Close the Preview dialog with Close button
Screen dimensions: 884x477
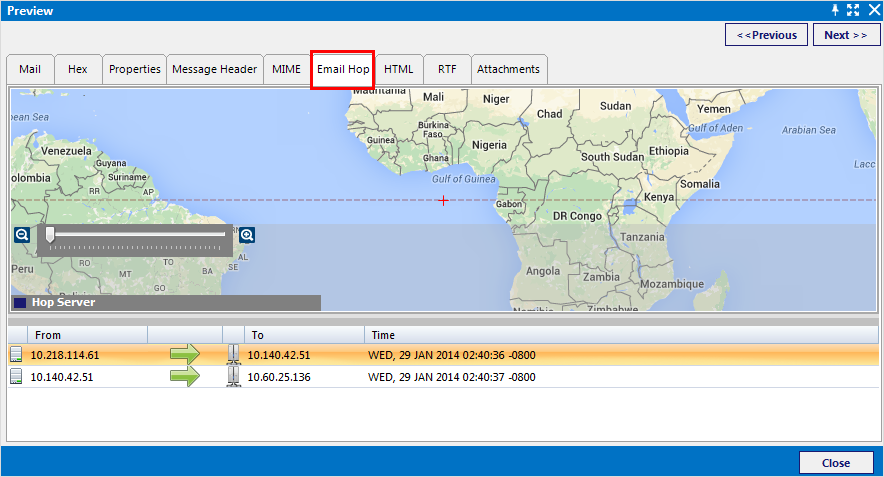coord(836,463)
